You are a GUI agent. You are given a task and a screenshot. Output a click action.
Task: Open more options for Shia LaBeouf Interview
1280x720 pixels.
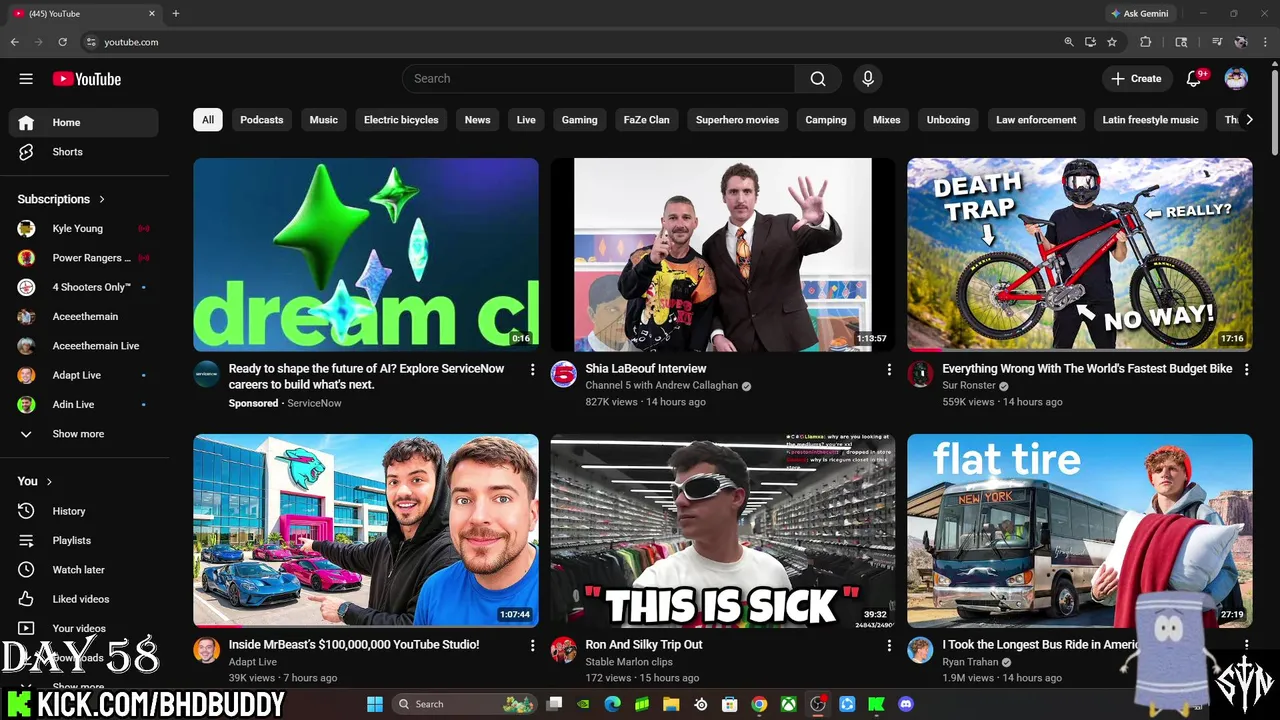tap(889, 370)
